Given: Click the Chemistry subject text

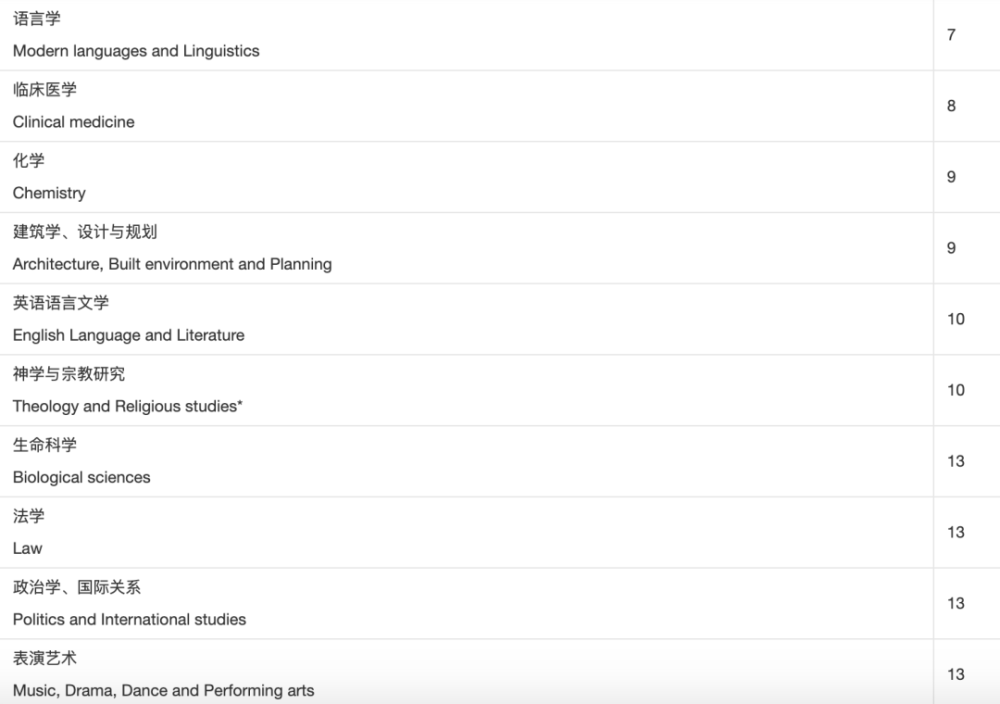Looking at the screenshot, I should [49, 193].
